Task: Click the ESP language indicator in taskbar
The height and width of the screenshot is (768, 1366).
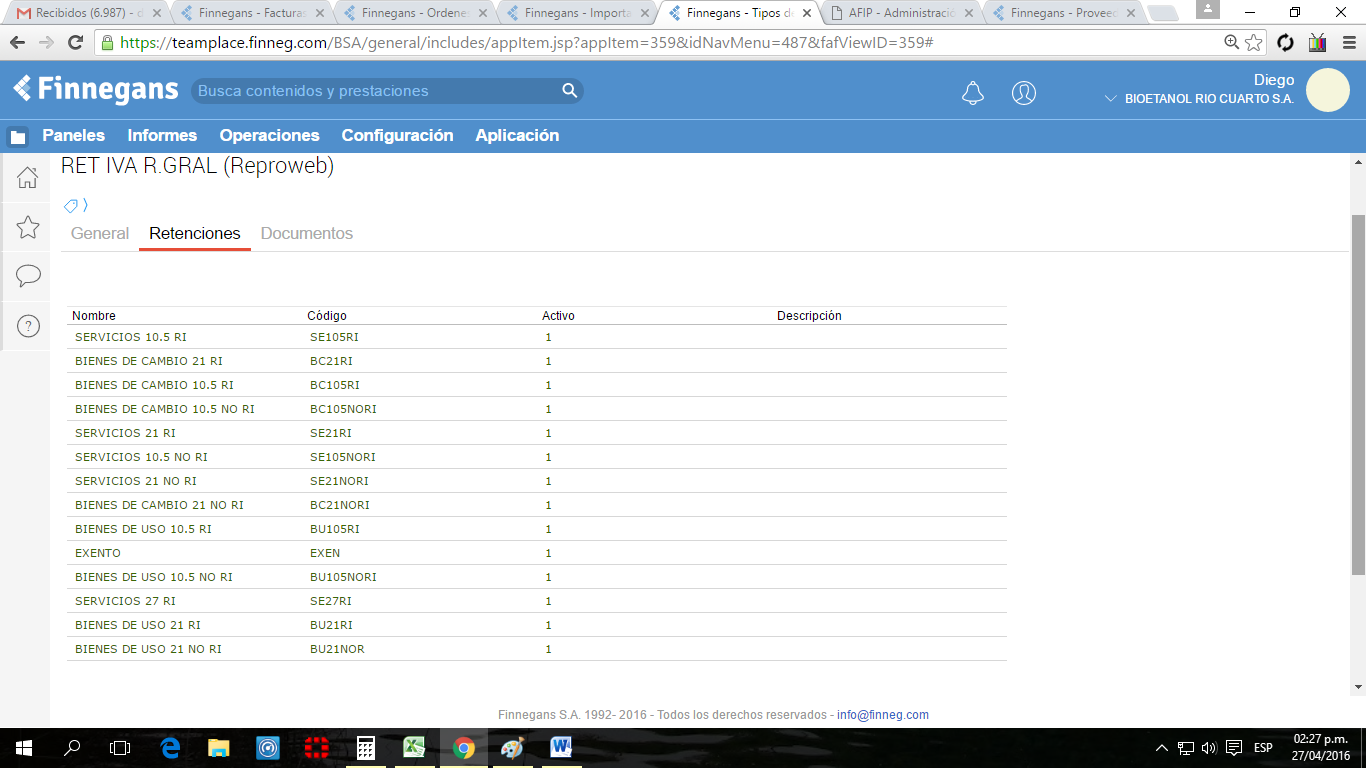Action: tap(1263, 748)
